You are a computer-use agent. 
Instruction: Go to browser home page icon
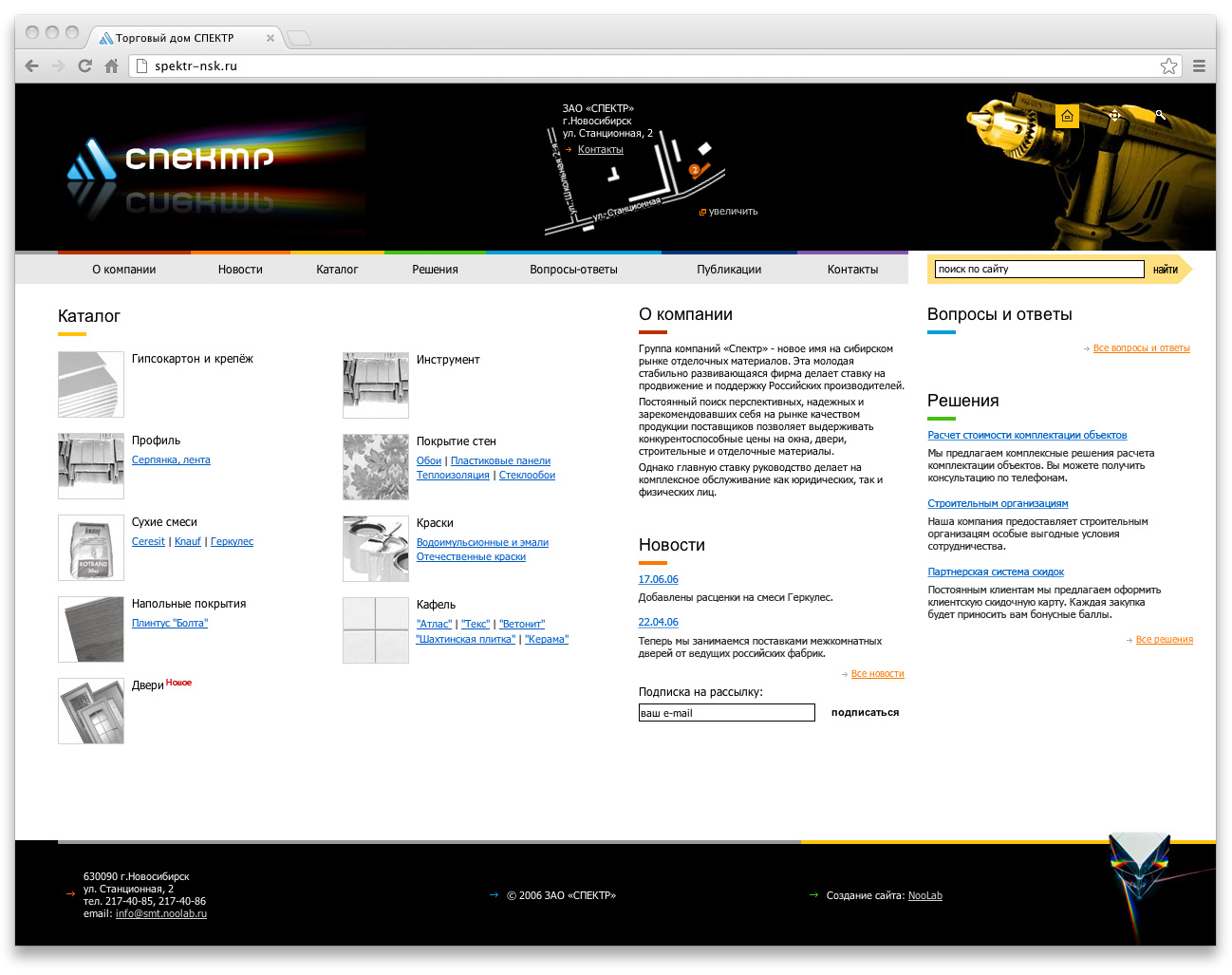tap(111, 66)
